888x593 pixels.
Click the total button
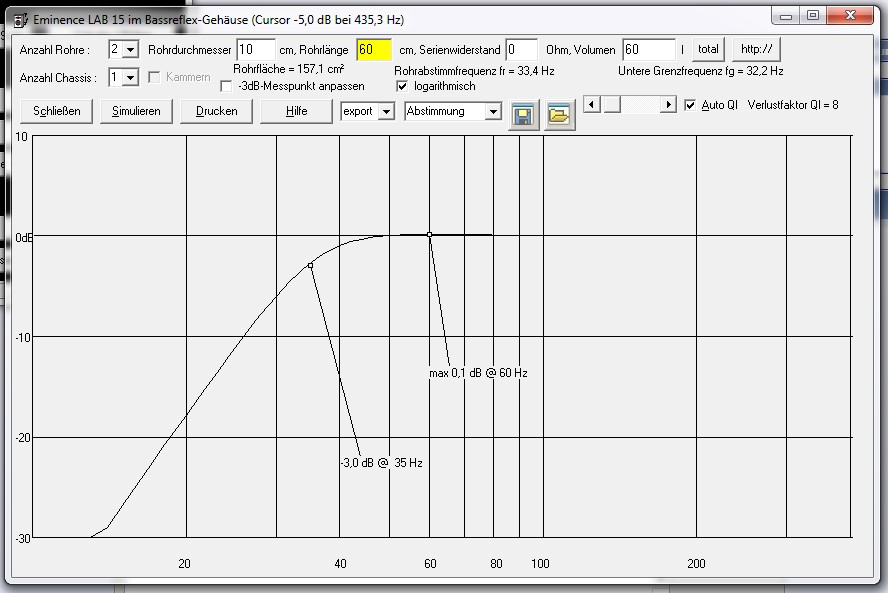pos(708,49)
